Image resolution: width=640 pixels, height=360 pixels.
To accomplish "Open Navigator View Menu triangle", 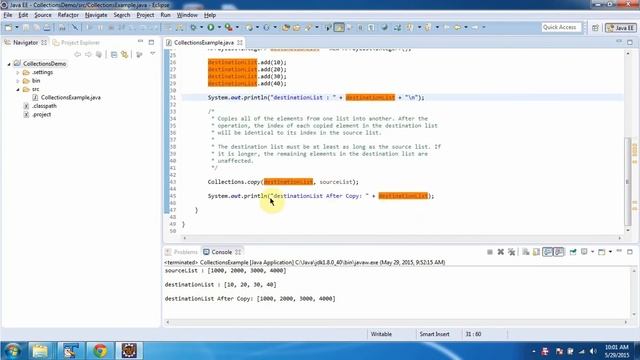I will coord(153,53).
